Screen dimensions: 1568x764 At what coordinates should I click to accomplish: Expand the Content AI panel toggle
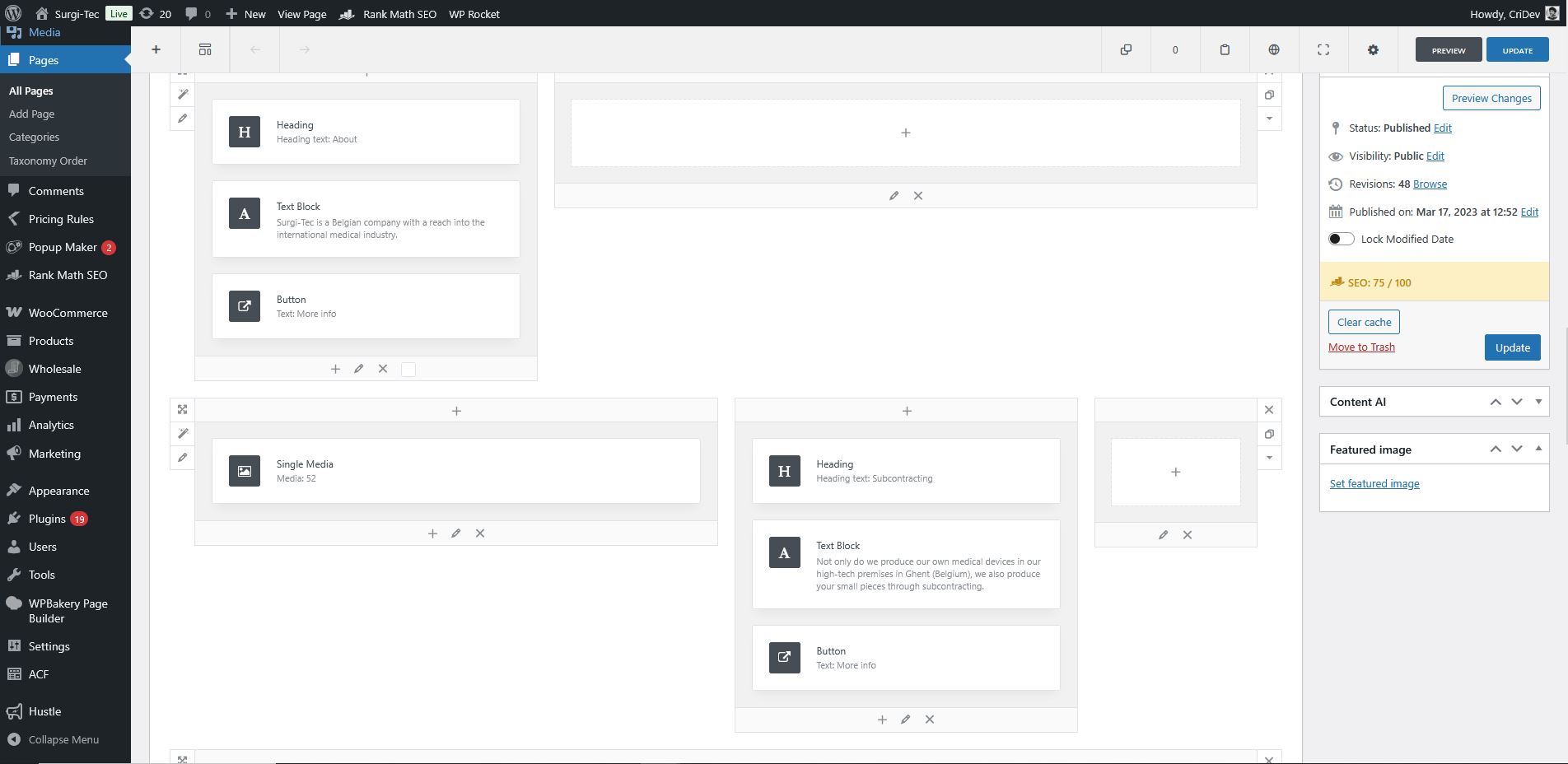(x=1538, y=402)
